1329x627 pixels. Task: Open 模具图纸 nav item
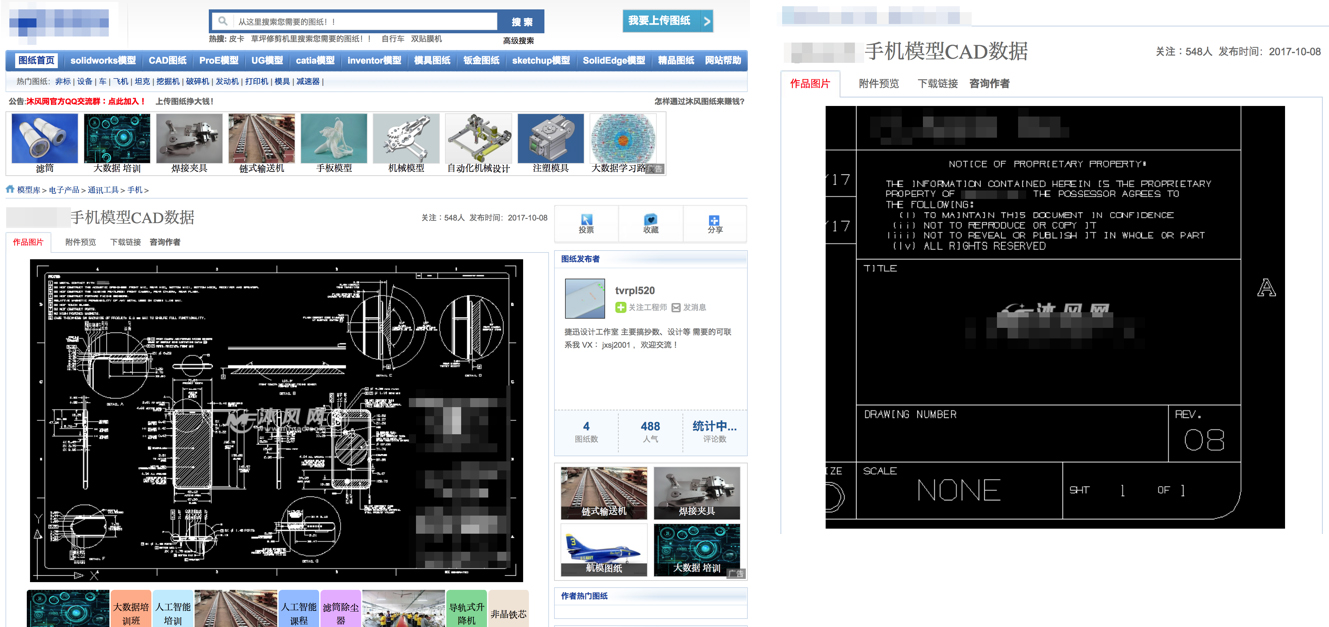(432, 61)
